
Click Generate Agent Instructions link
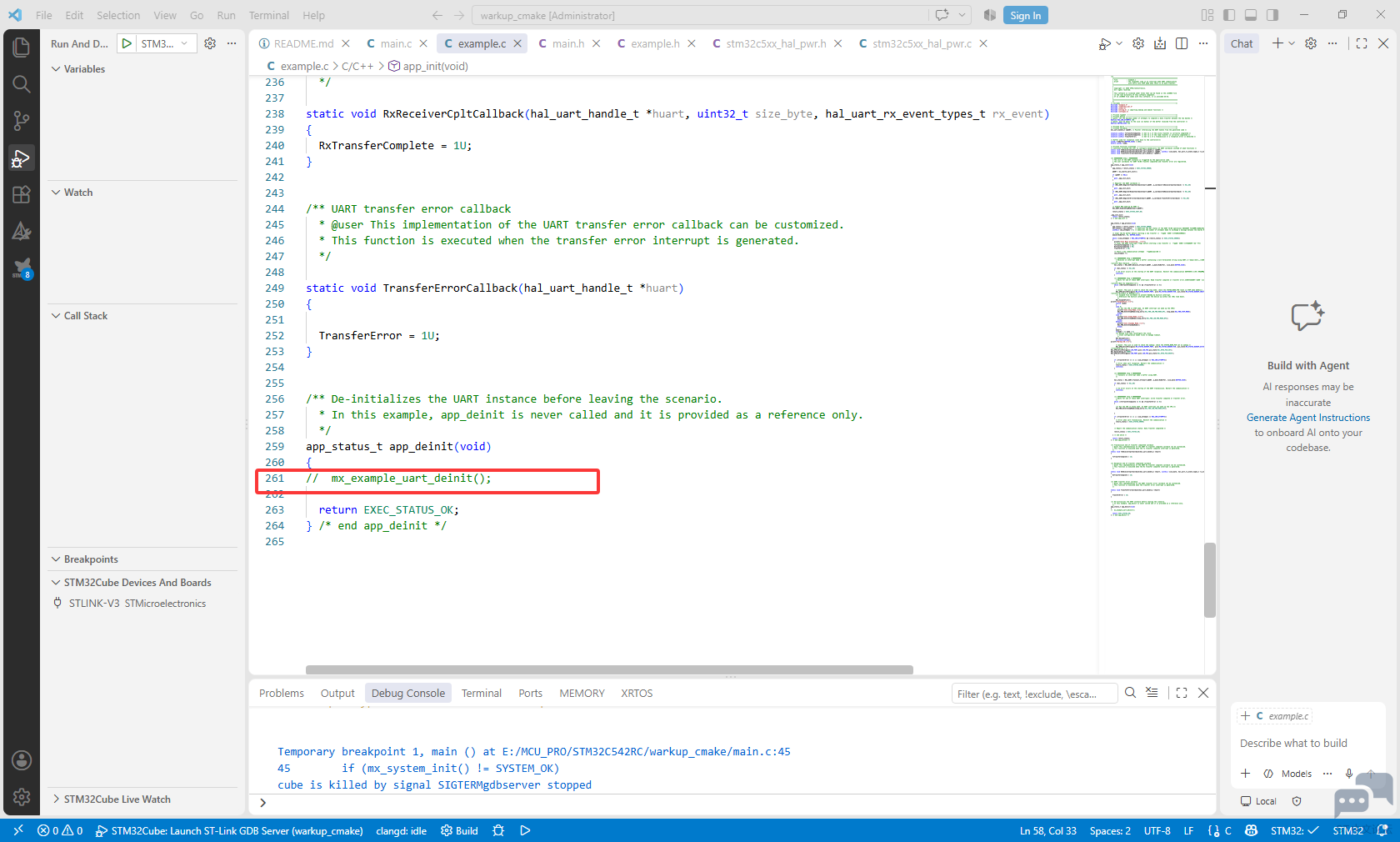[1308, 418]
